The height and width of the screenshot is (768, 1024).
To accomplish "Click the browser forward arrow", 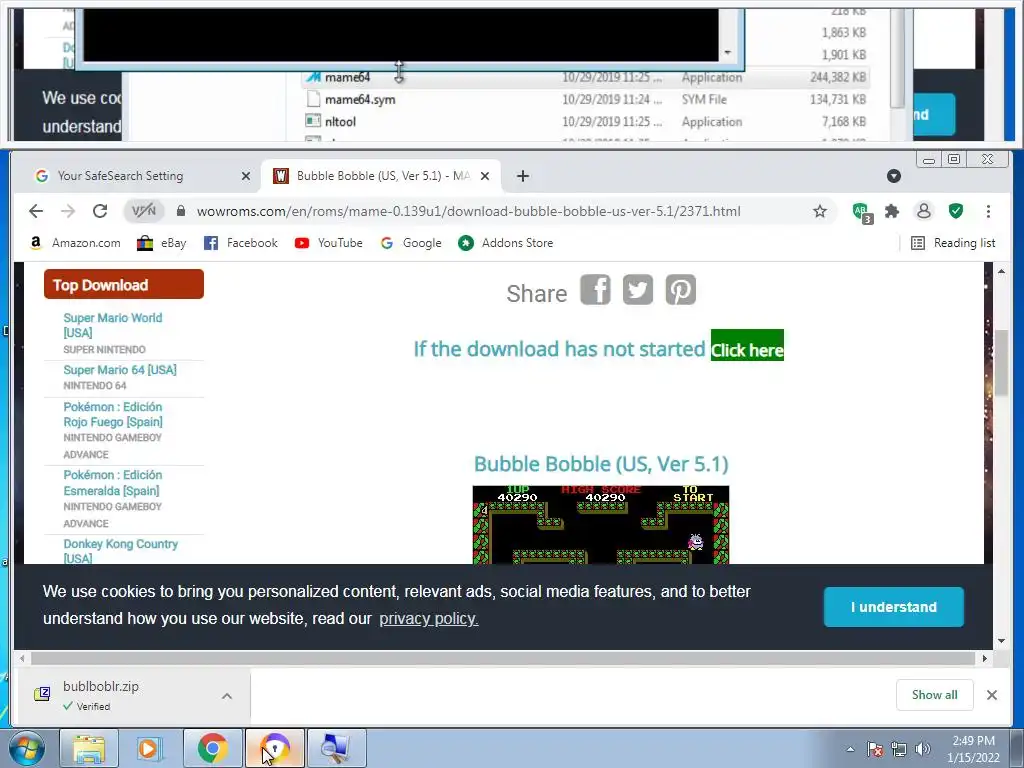I will [x=68, y=211].
